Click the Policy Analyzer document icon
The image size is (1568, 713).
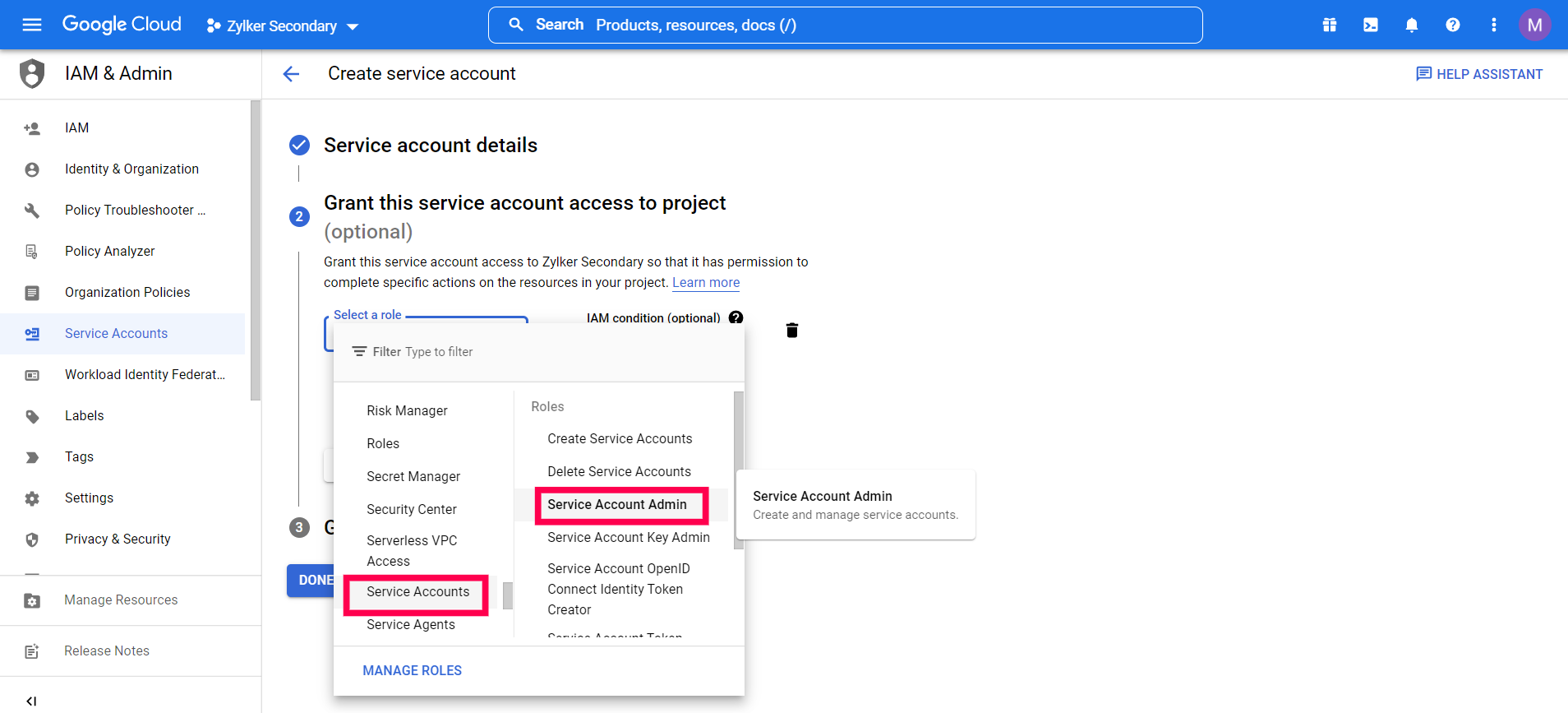pos(32,252)
